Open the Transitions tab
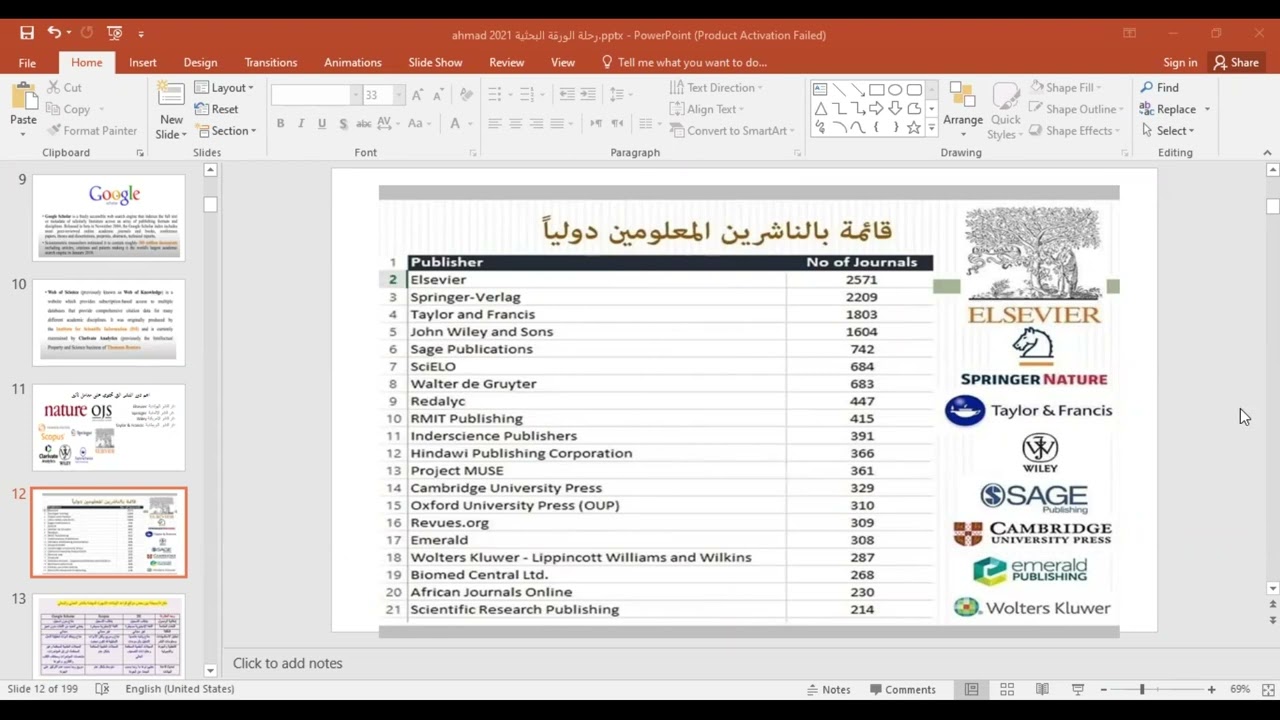 (x=271, y=62)
